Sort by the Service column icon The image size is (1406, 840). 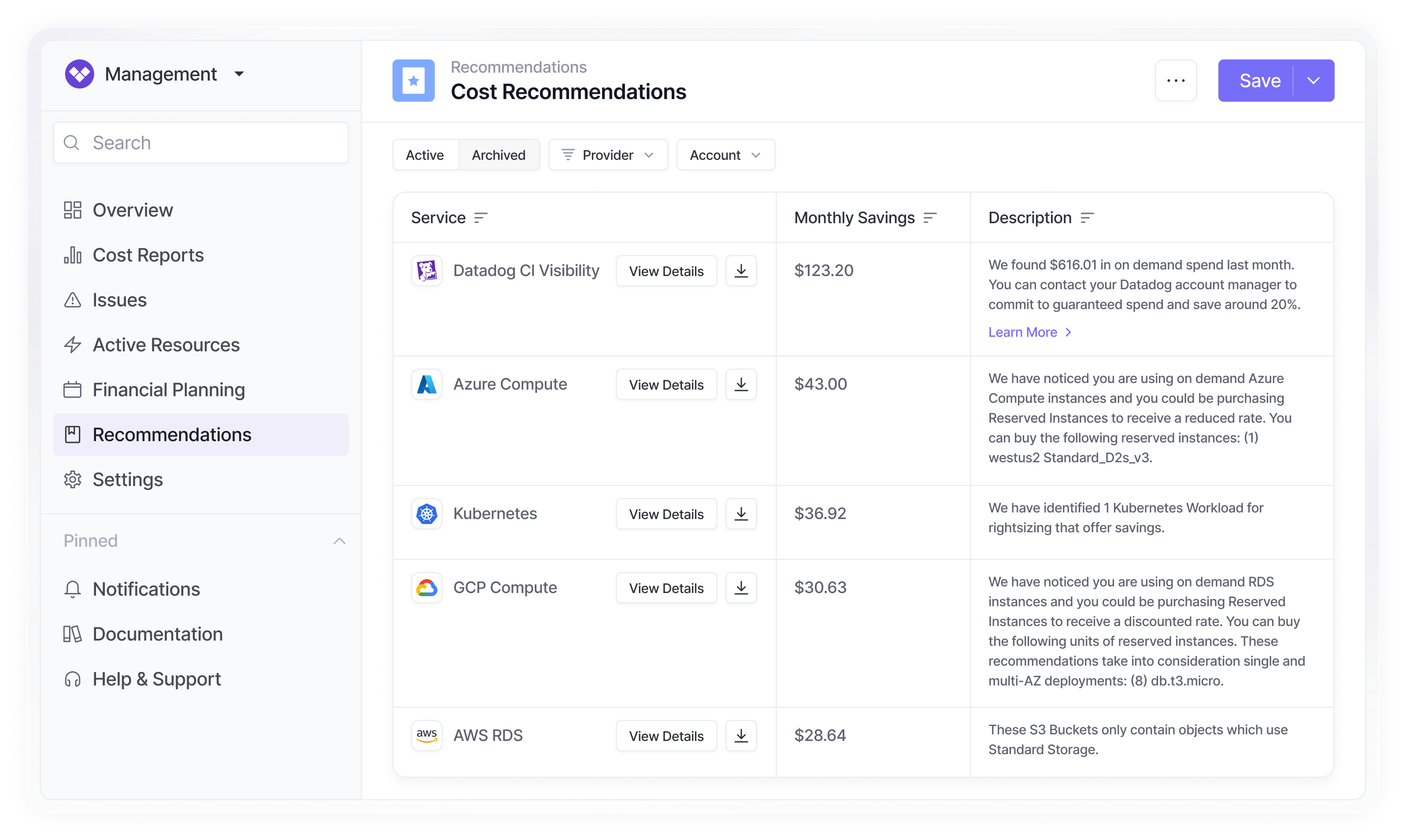pos(480,218)
